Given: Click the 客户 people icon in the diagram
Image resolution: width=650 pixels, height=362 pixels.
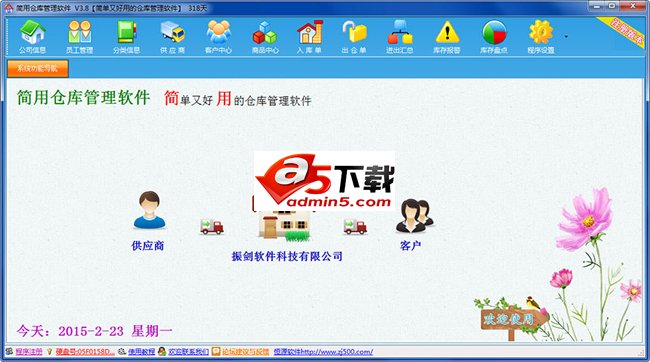Looking at the screenshot, I should point(414,215).
